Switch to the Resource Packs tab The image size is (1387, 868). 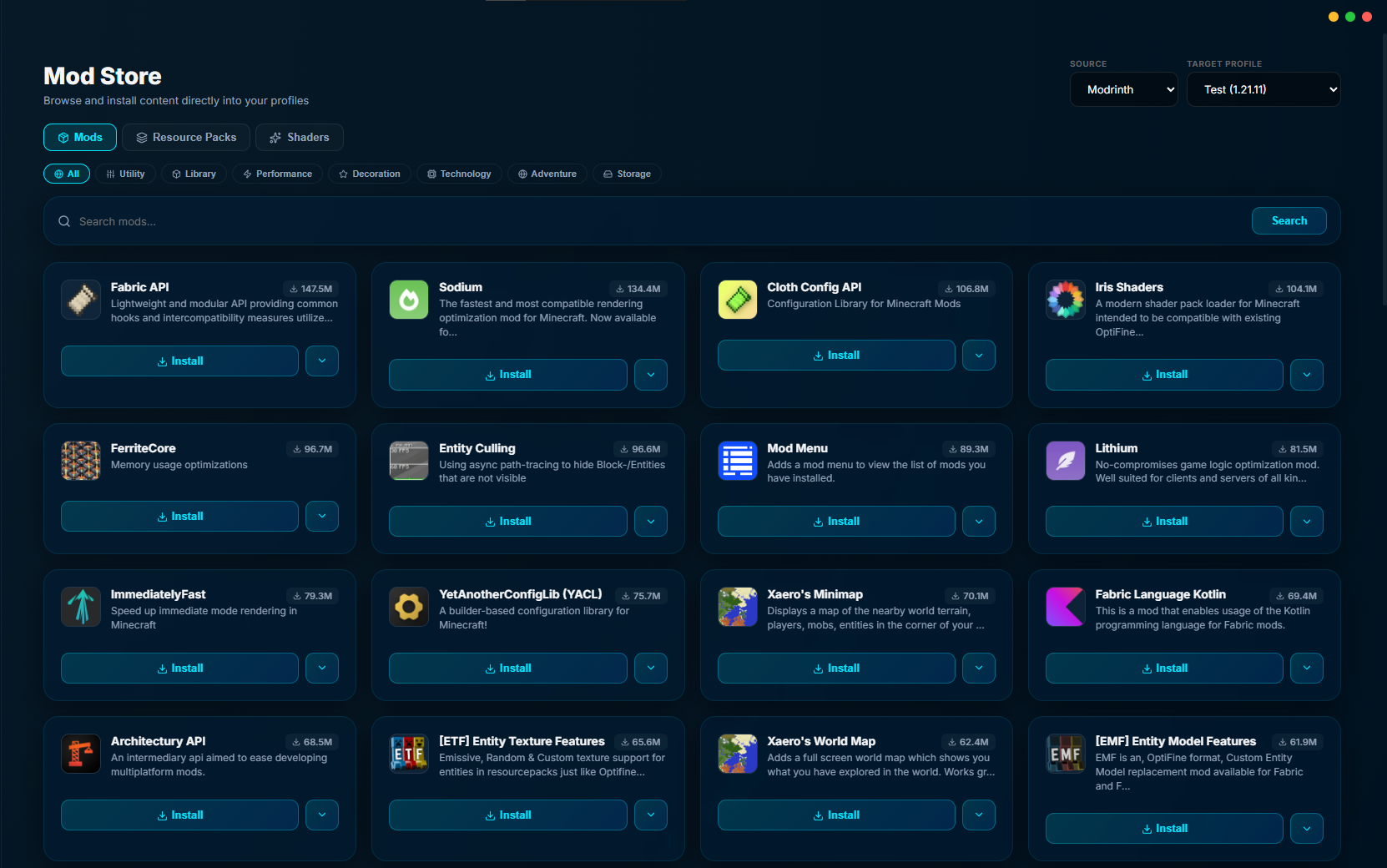(185, 137)
